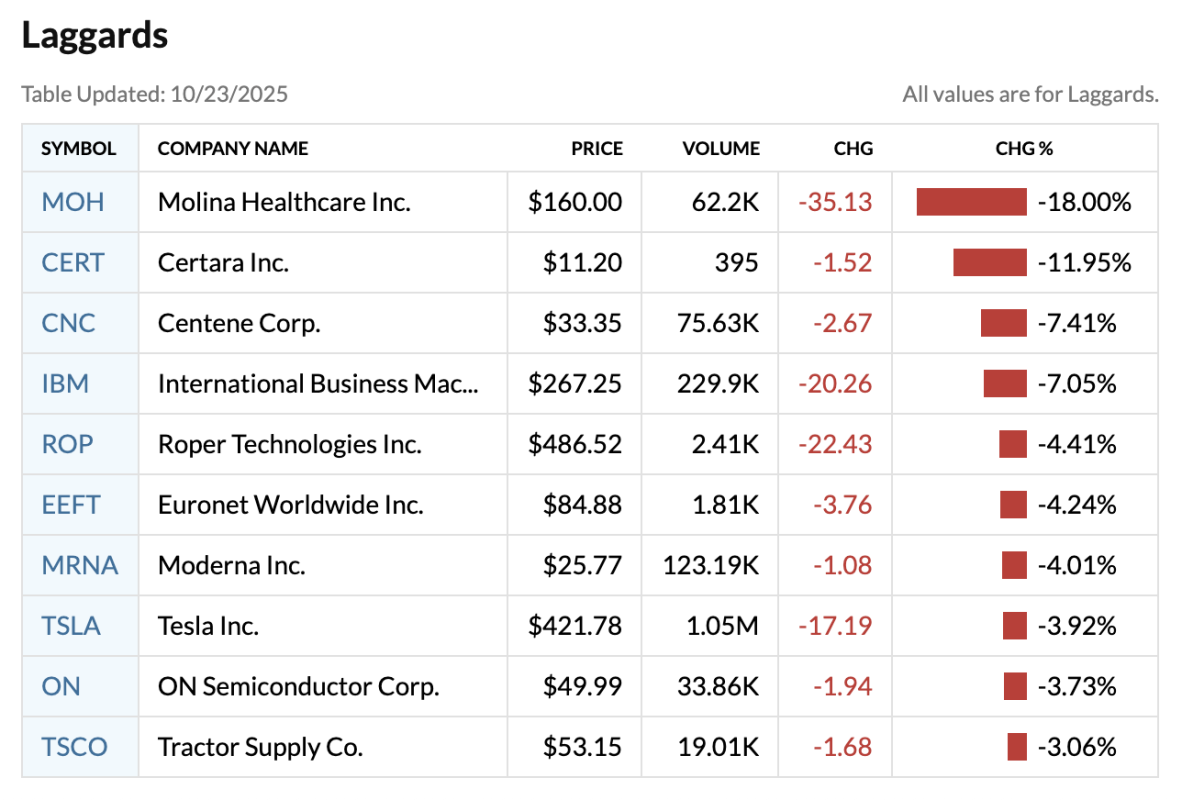The image size is (1182, 800).
Task: Sort by the COMPANY NAME header
Action: pos(233,149)
